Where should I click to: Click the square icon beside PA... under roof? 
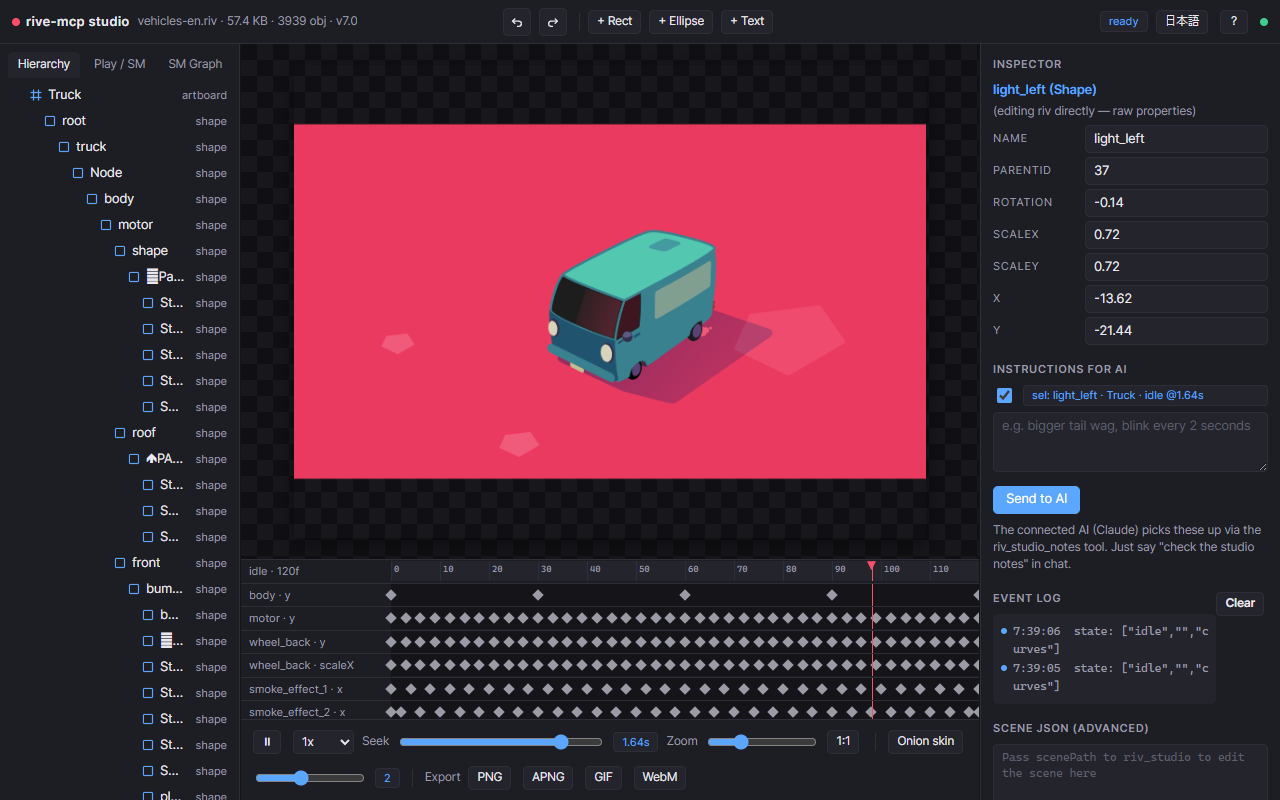point(134,459)
